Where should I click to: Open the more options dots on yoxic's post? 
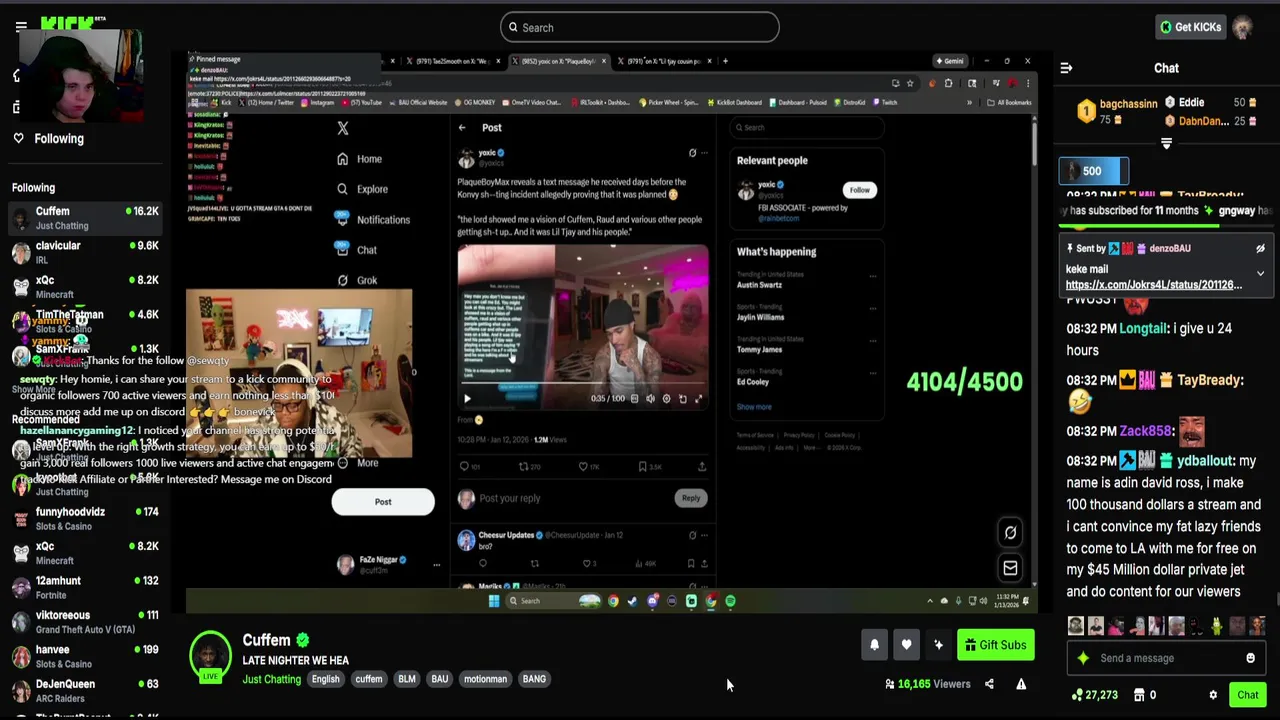[x=704, y=153]
